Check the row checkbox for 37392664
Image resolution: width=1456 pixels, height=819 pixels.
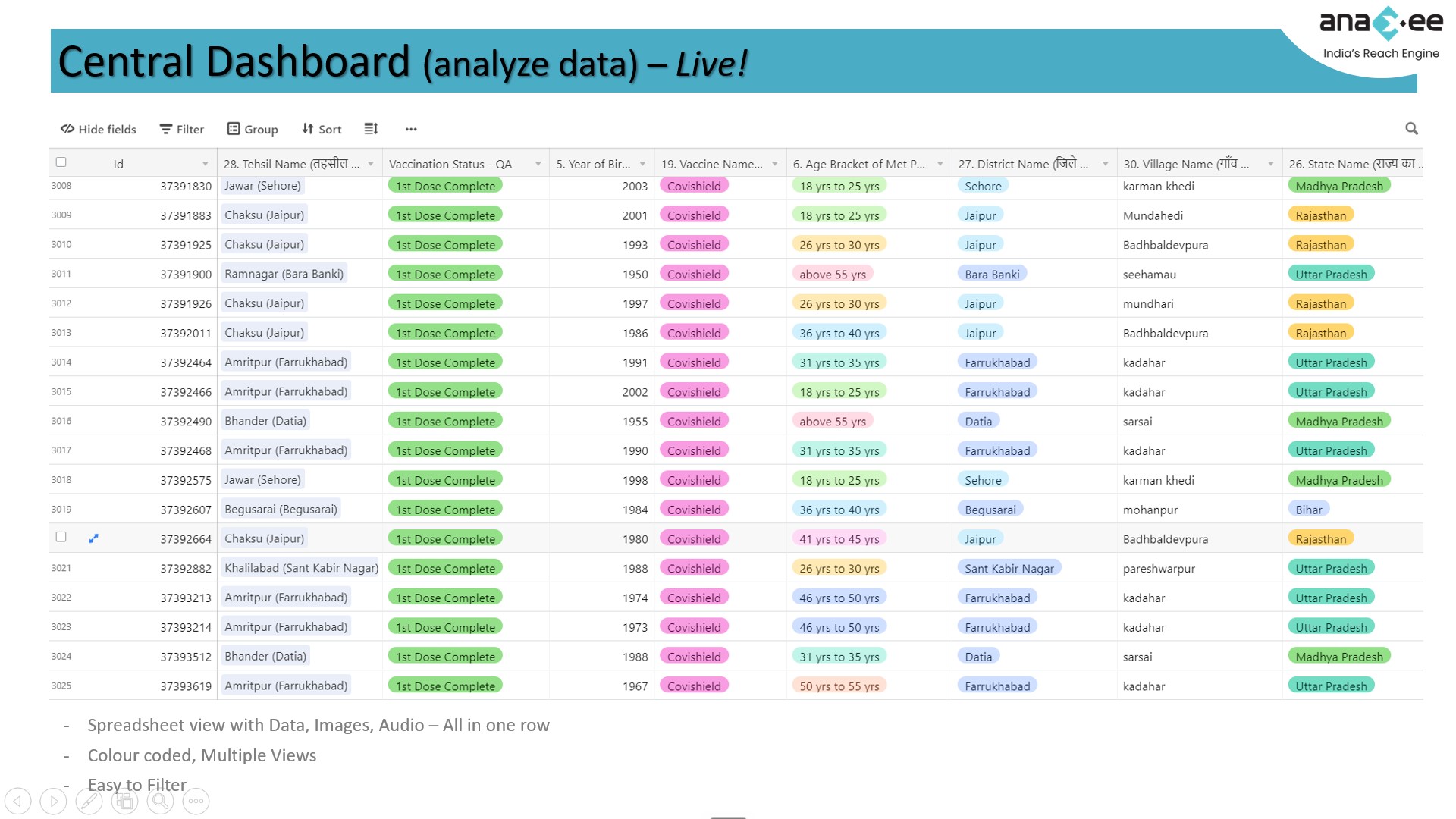[x=61, y=537]
